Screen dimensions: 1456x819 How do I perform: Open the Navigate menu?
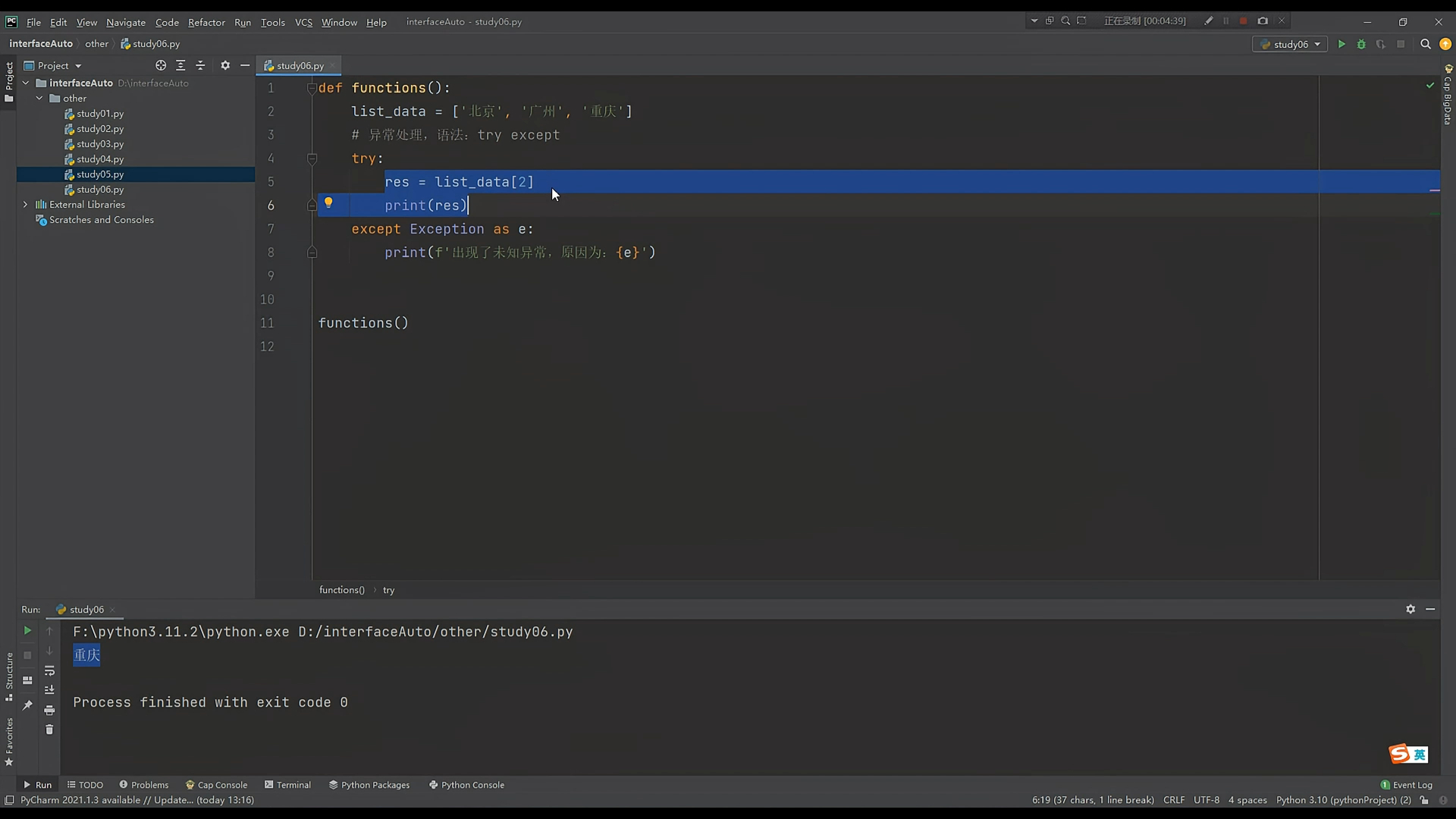click(x=126, y=22)
